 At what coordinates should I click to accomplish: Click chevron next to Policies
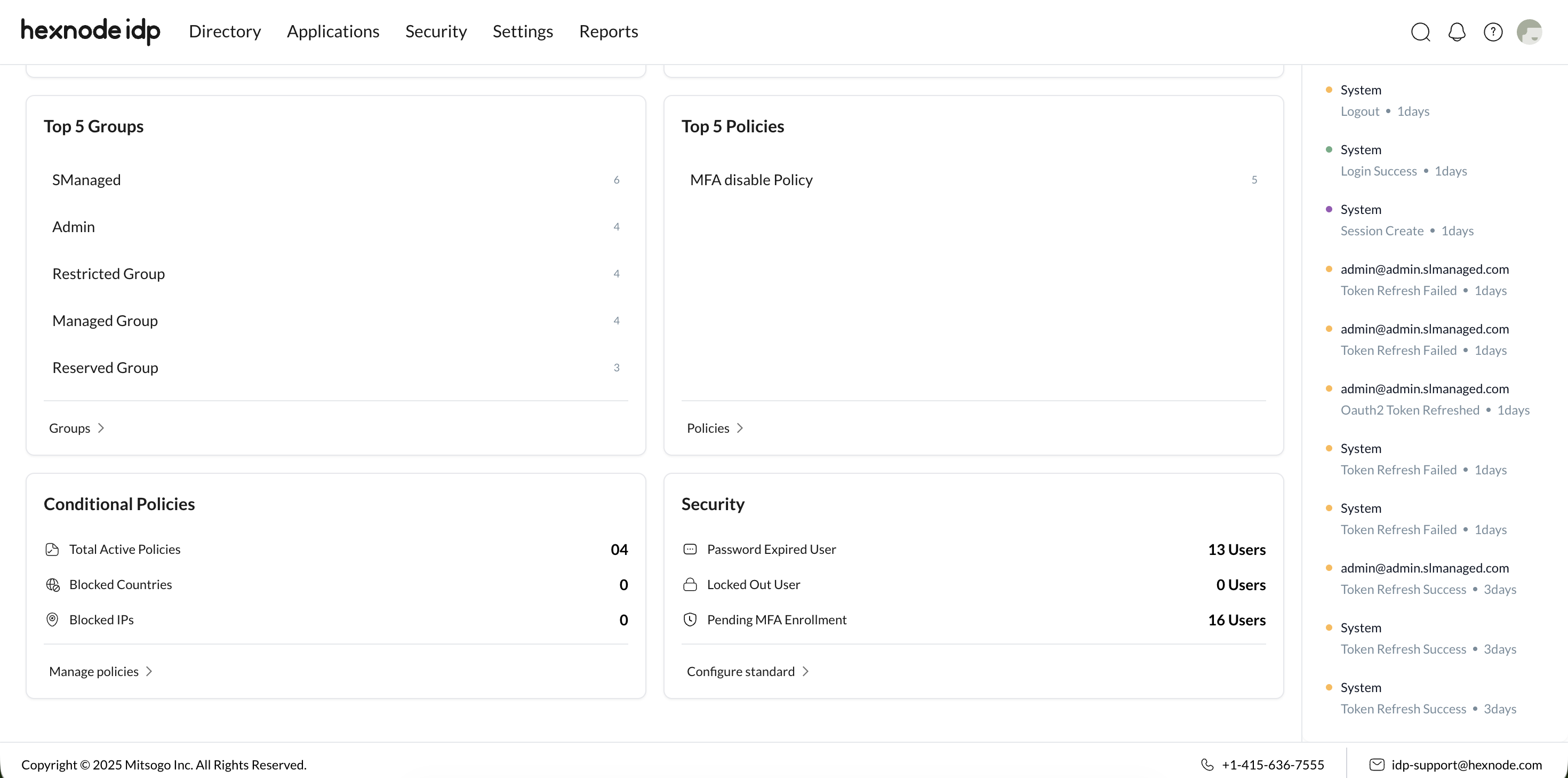point(740,428)
